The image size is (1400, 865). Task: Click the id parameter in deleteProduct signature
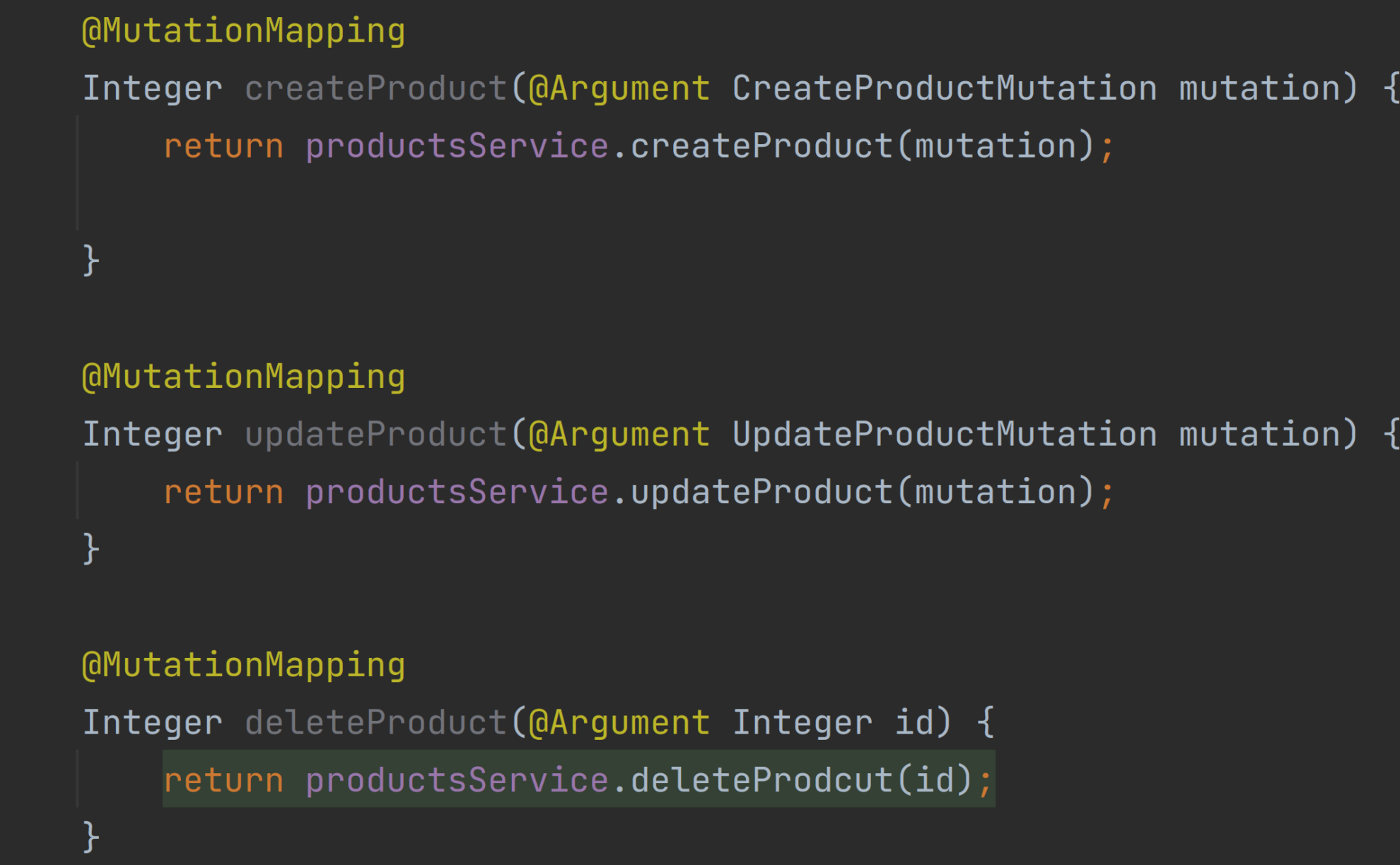pyautogui.click(x=914, y=721)
